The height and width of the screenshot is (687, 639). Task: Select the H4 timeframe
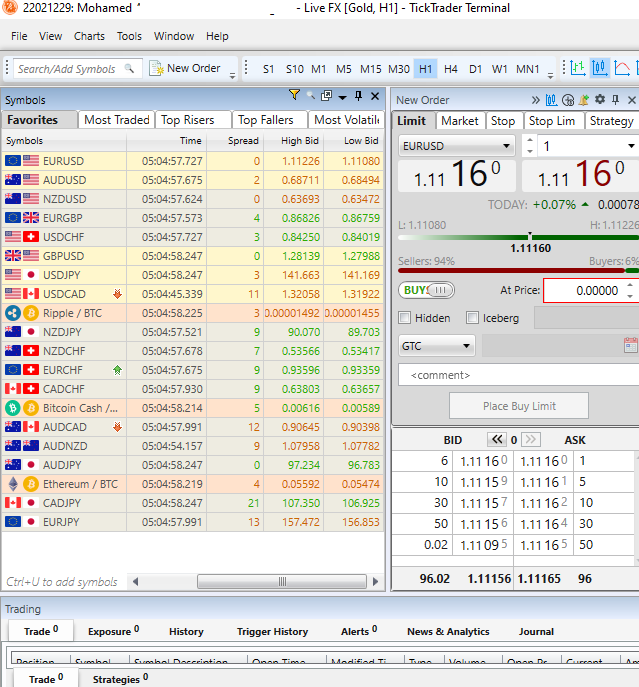pos(450,69)
